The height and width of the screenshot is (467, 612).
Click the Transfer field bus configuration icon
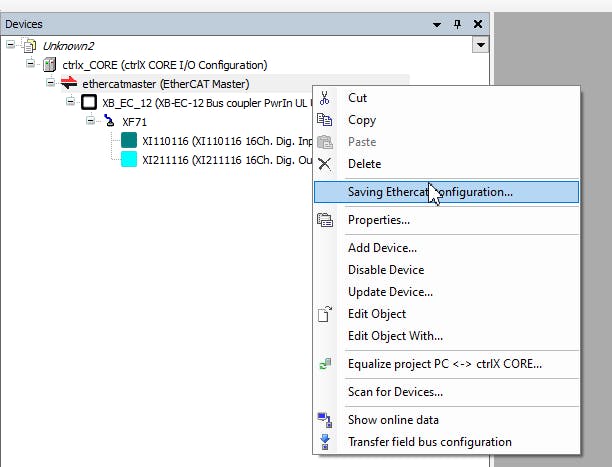point(324,442)
